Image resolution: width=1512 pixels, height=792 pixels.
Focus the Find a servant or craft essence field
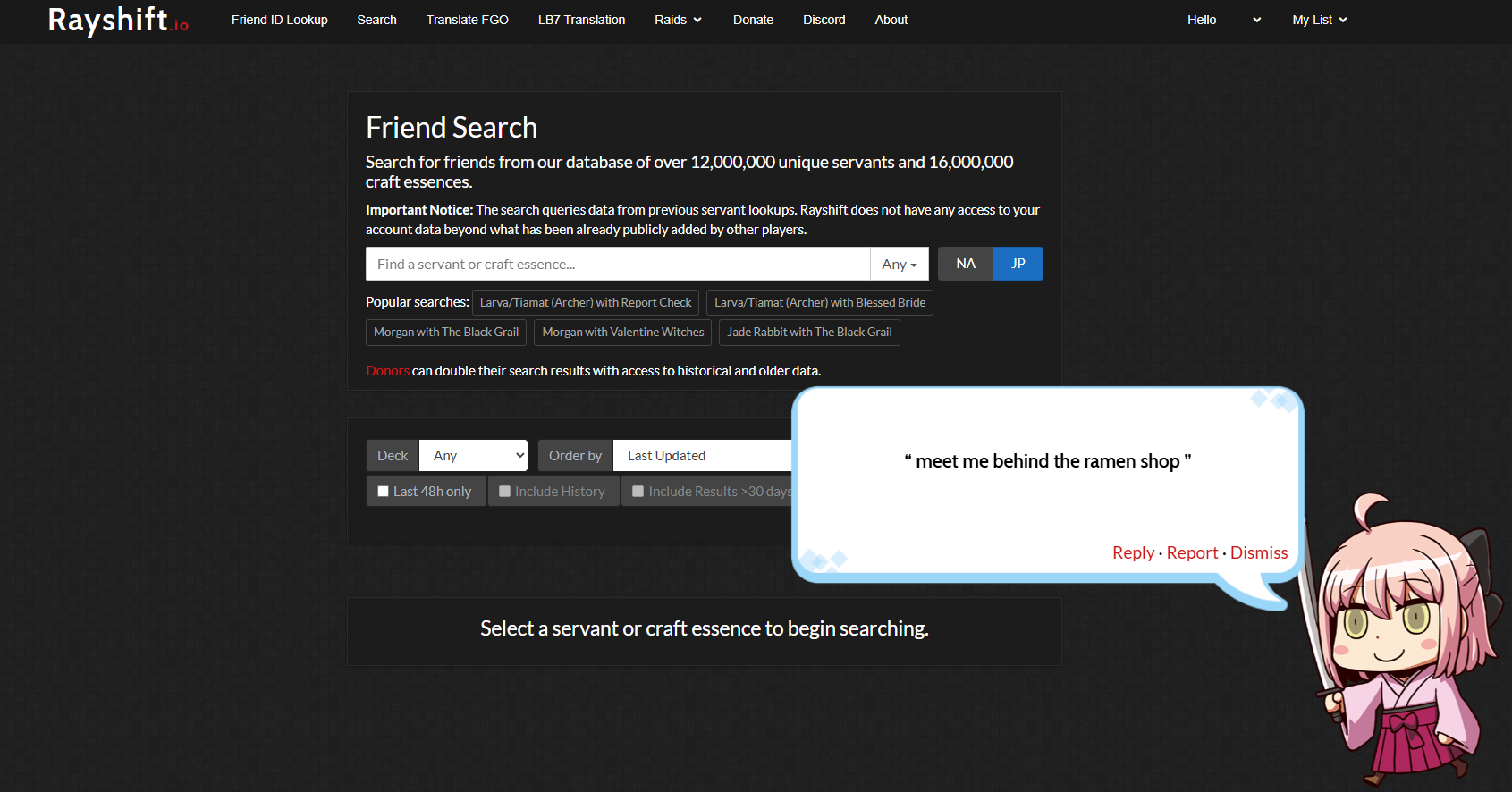[618, 264]
